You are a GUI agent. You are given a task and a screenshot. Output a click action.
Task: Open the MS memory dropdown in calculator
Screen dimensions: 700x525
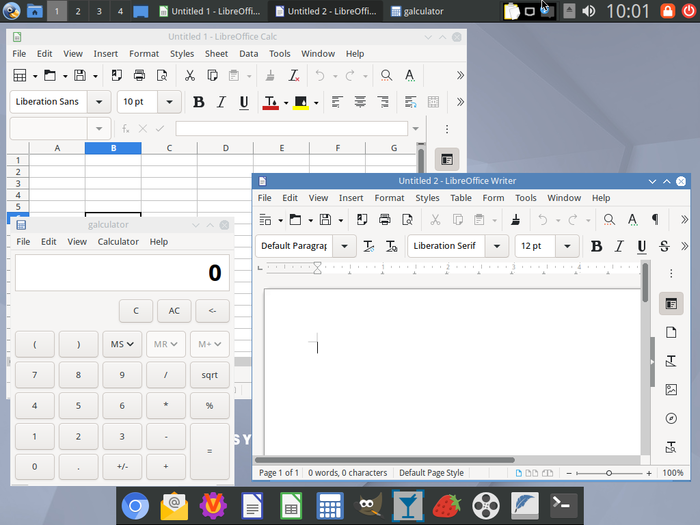tap(122, 344)
